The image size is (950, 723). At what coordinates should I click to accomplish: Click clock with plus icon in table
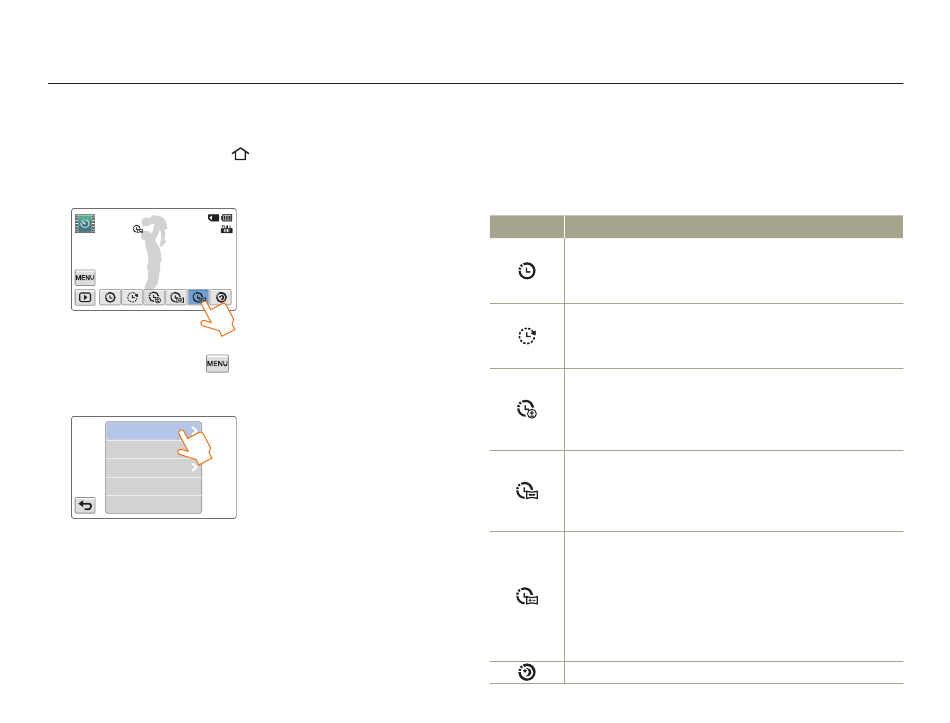527,409
